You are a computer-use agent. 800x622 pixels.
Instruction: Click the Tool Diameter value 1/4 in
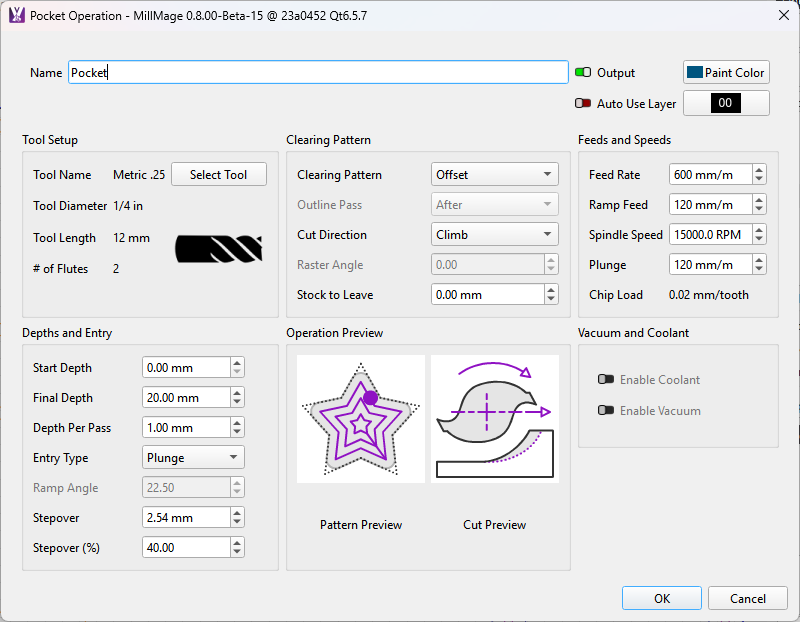click(128, 206)
